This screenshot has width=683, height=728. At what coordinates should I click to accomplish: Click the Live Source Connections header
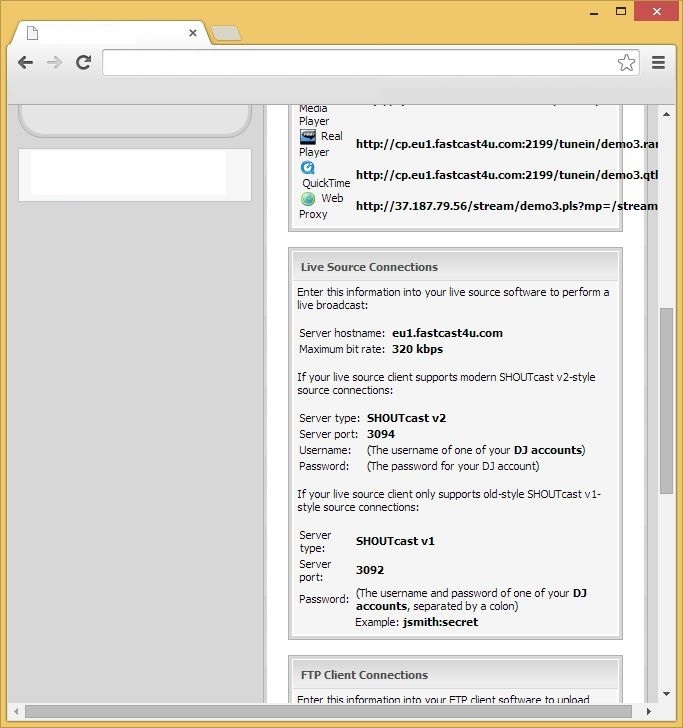tap(369, 267)
